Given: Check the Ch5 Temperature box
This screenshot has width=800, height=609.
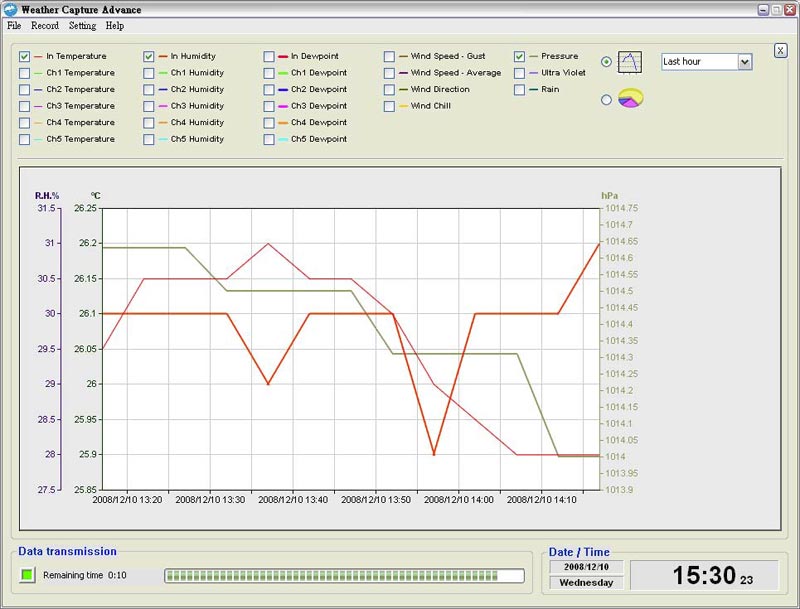Looking at the screenshot, I should coord(24,139).
